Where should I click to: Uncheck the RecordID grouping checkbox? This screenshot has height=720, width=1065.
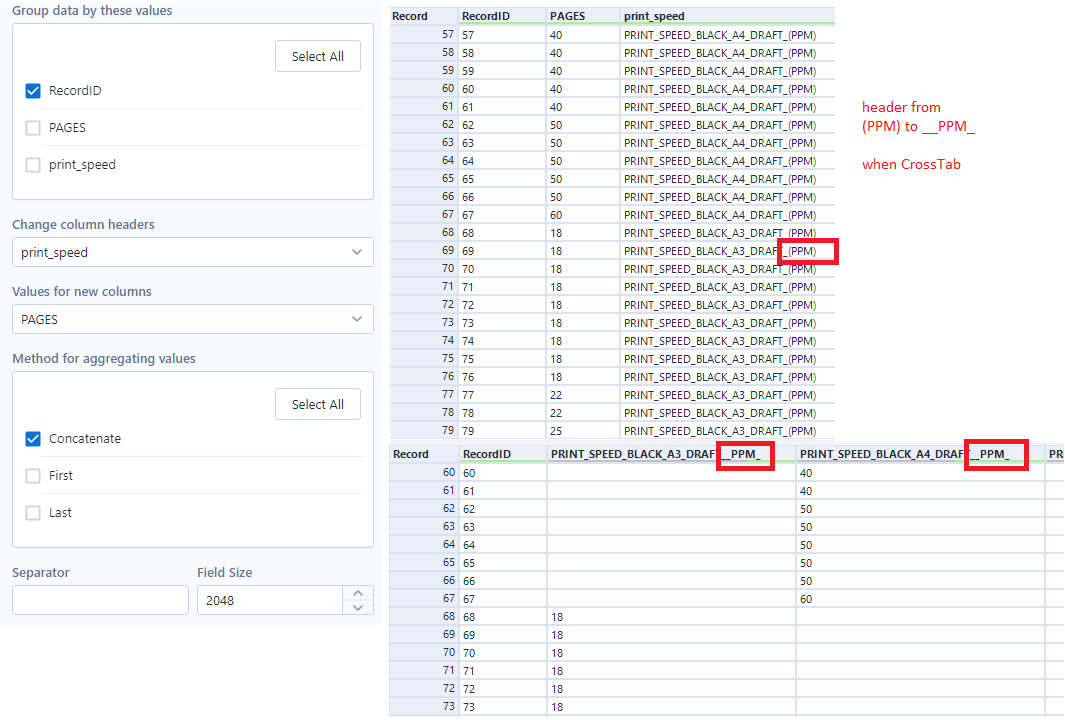tap(34, 90)
